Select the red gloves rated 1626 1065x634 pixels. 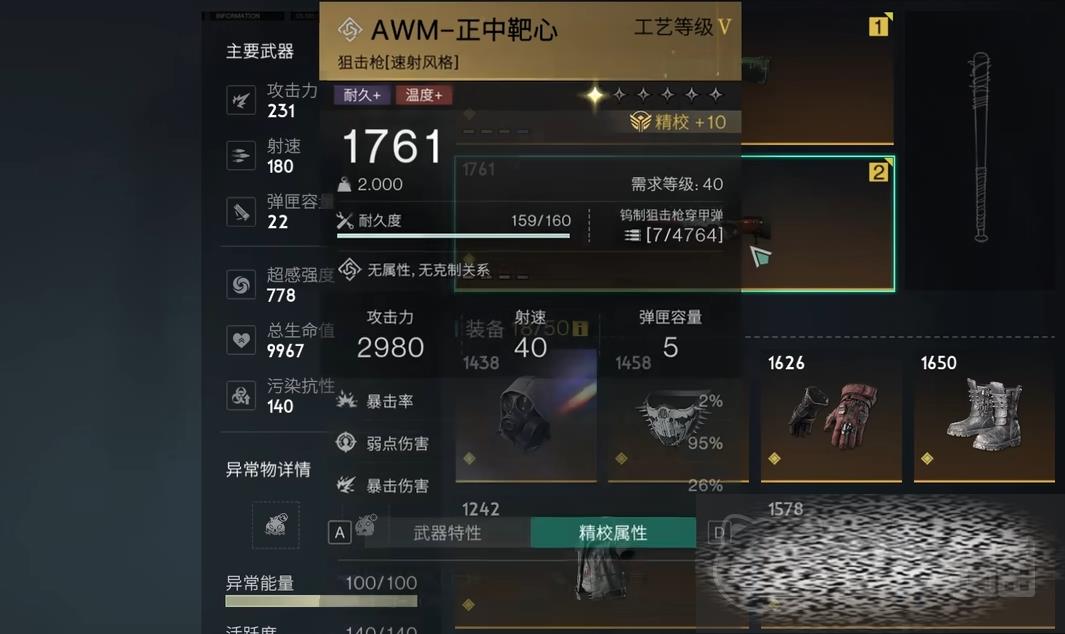tap(831, 416)
